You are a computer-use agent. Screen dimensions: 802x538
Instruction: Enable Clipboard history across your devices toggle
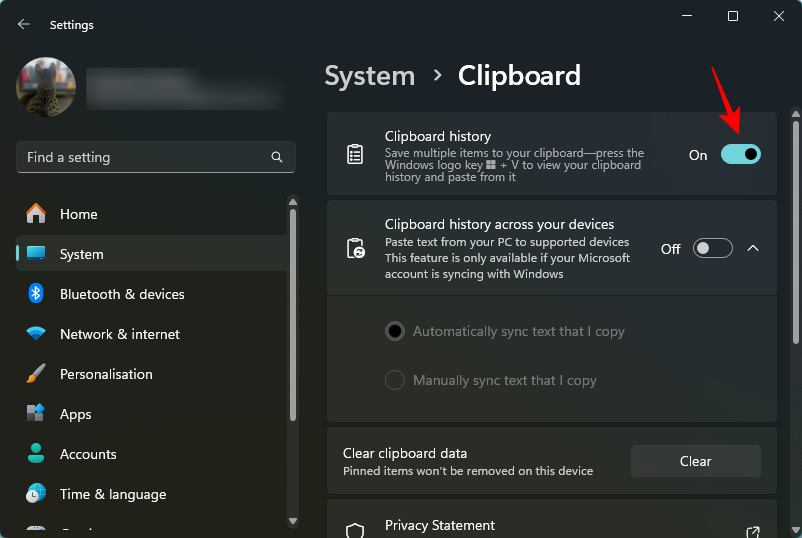coord(712,249)
